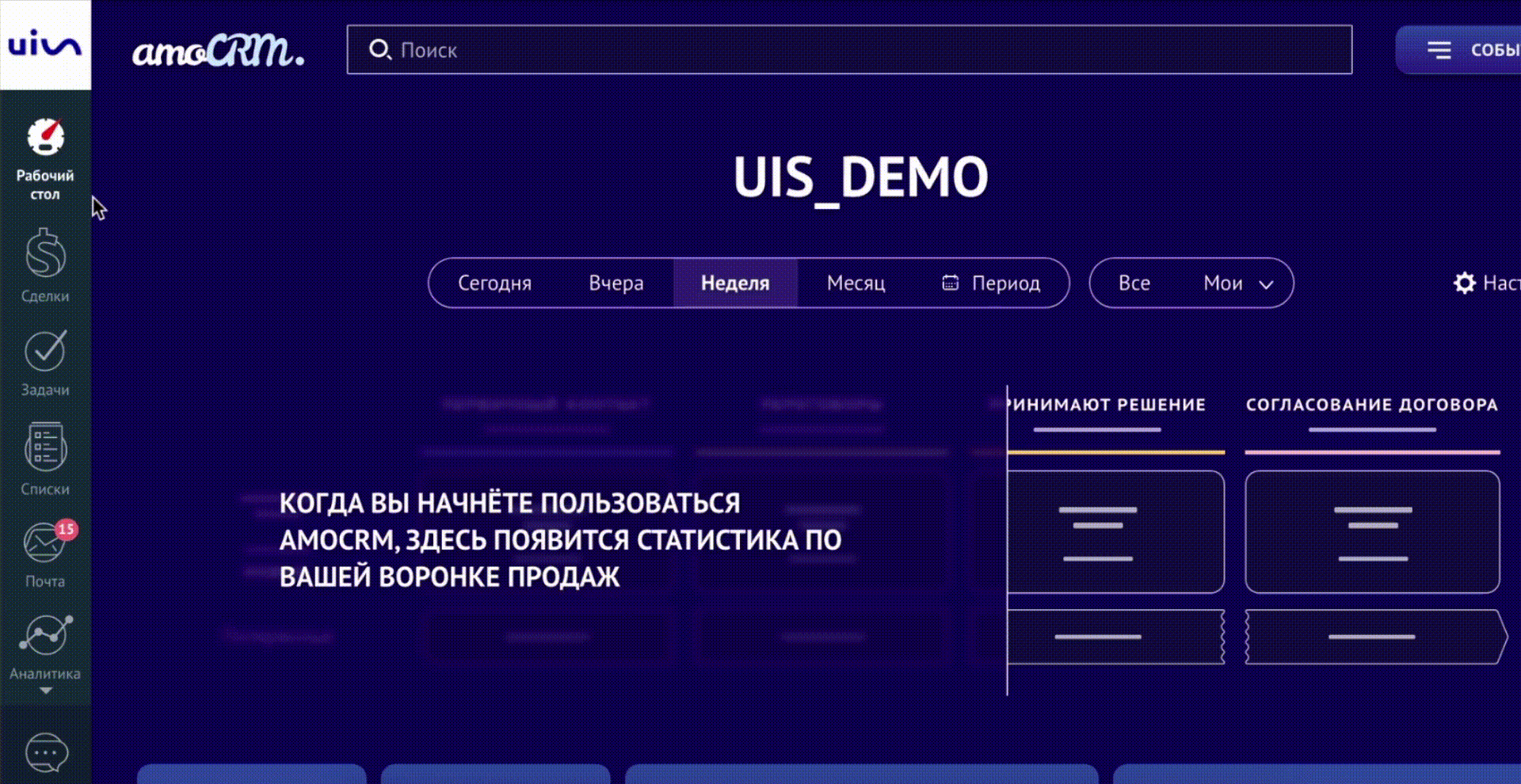Open the Рабочий стол dashboard icon
This screenshot has height=784, width=1521.
point(45,137)
